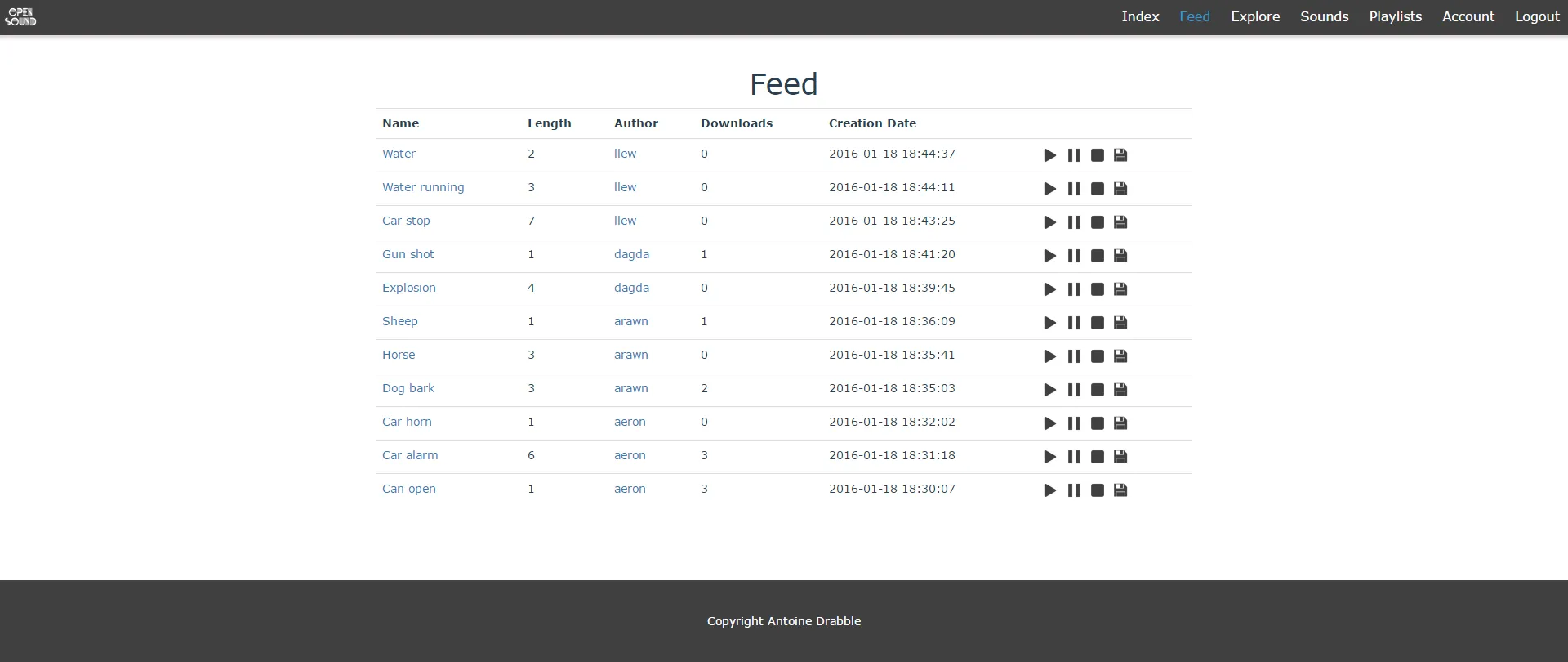1568x662 pixels.
Task: Pause the Car stop sound
Action: 1074,222
